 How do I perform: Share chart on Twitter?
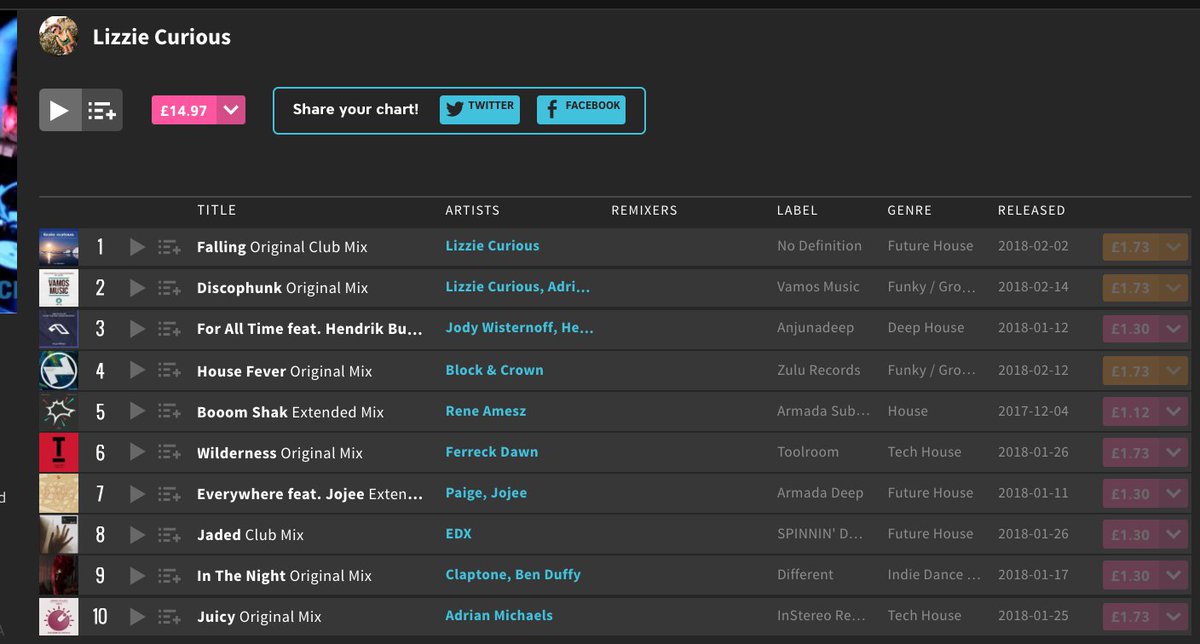coord(480,110)
